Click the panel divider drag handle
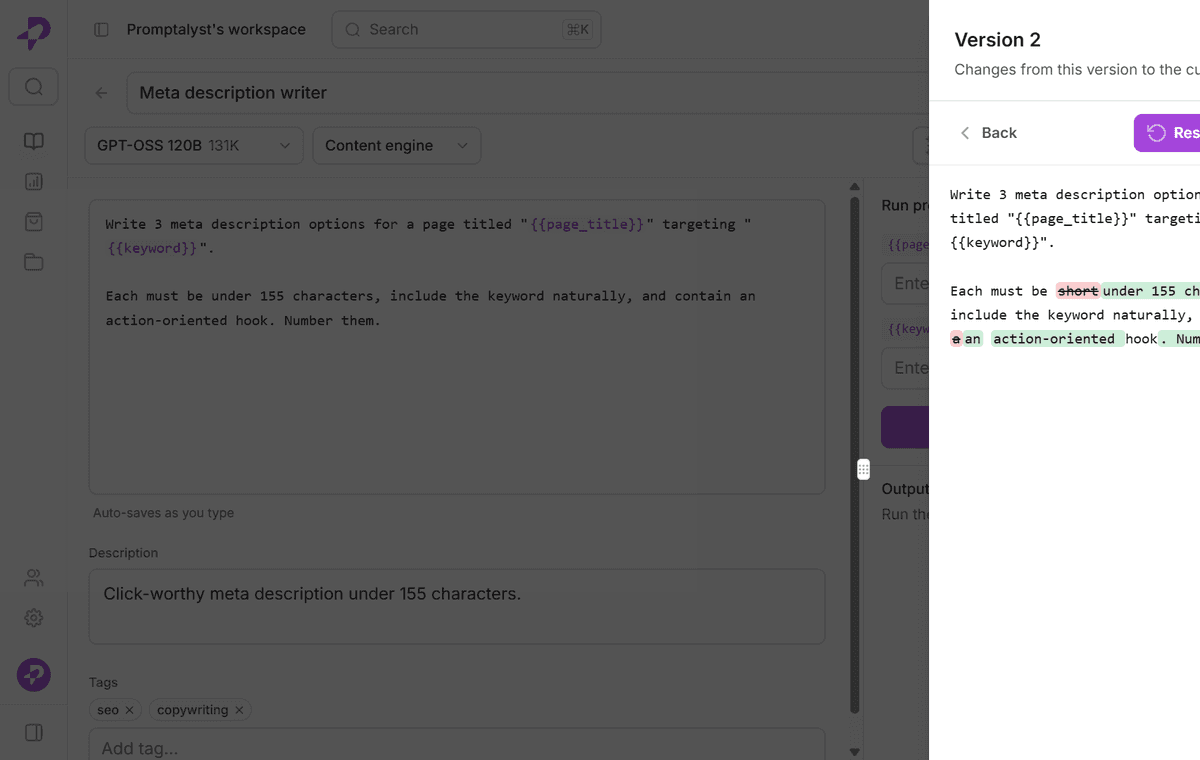Viewport: 1200px width, 760px height. pos(863,470)
